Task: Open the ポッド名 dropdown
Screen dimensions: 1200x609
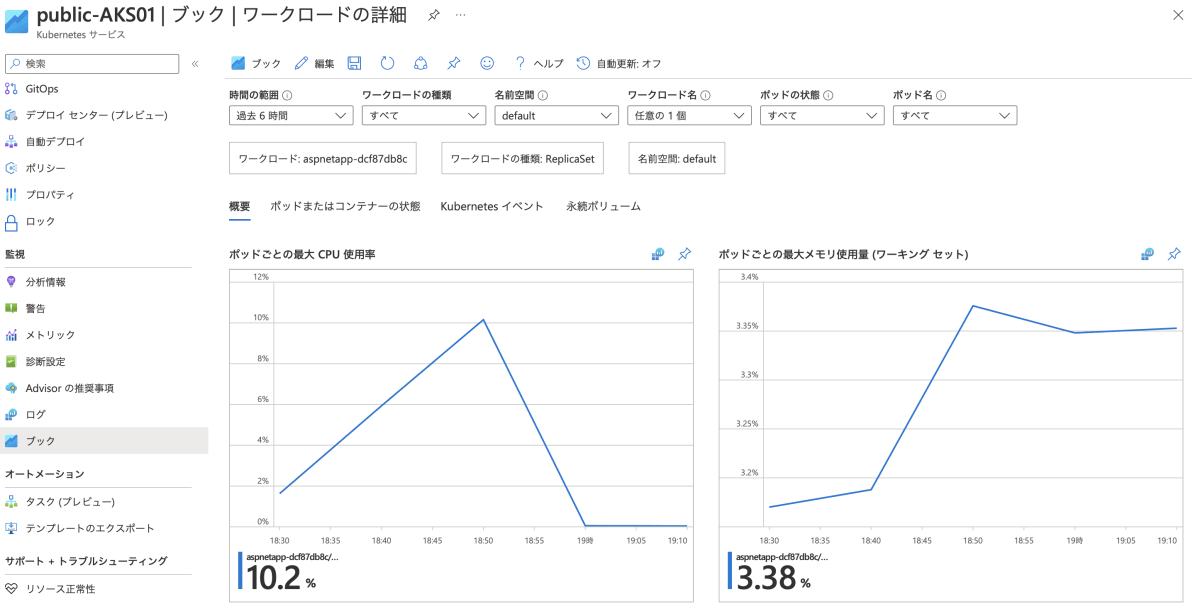Action: [954, 115]
